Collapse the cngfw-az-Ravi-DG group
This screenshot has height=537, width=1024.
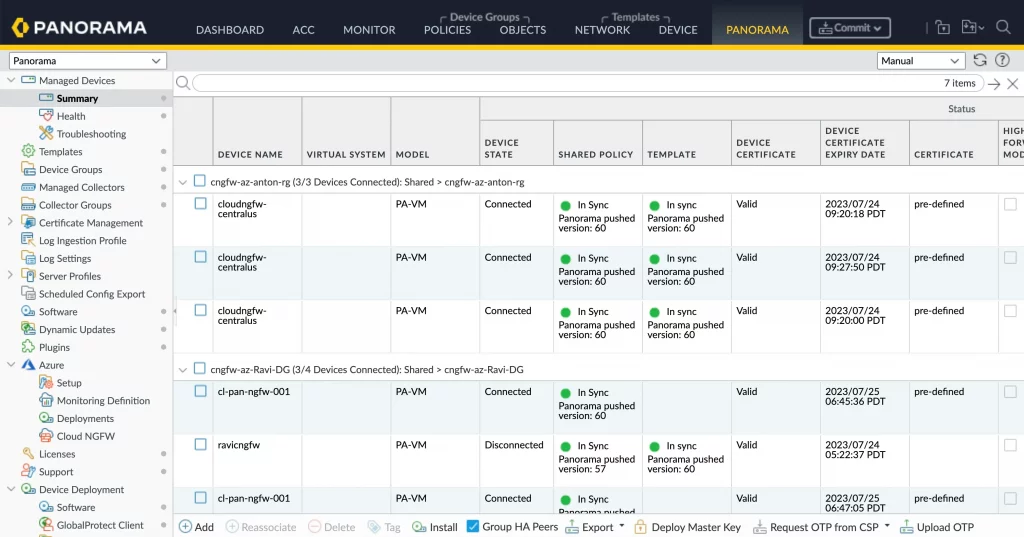(x=182, y=369)
